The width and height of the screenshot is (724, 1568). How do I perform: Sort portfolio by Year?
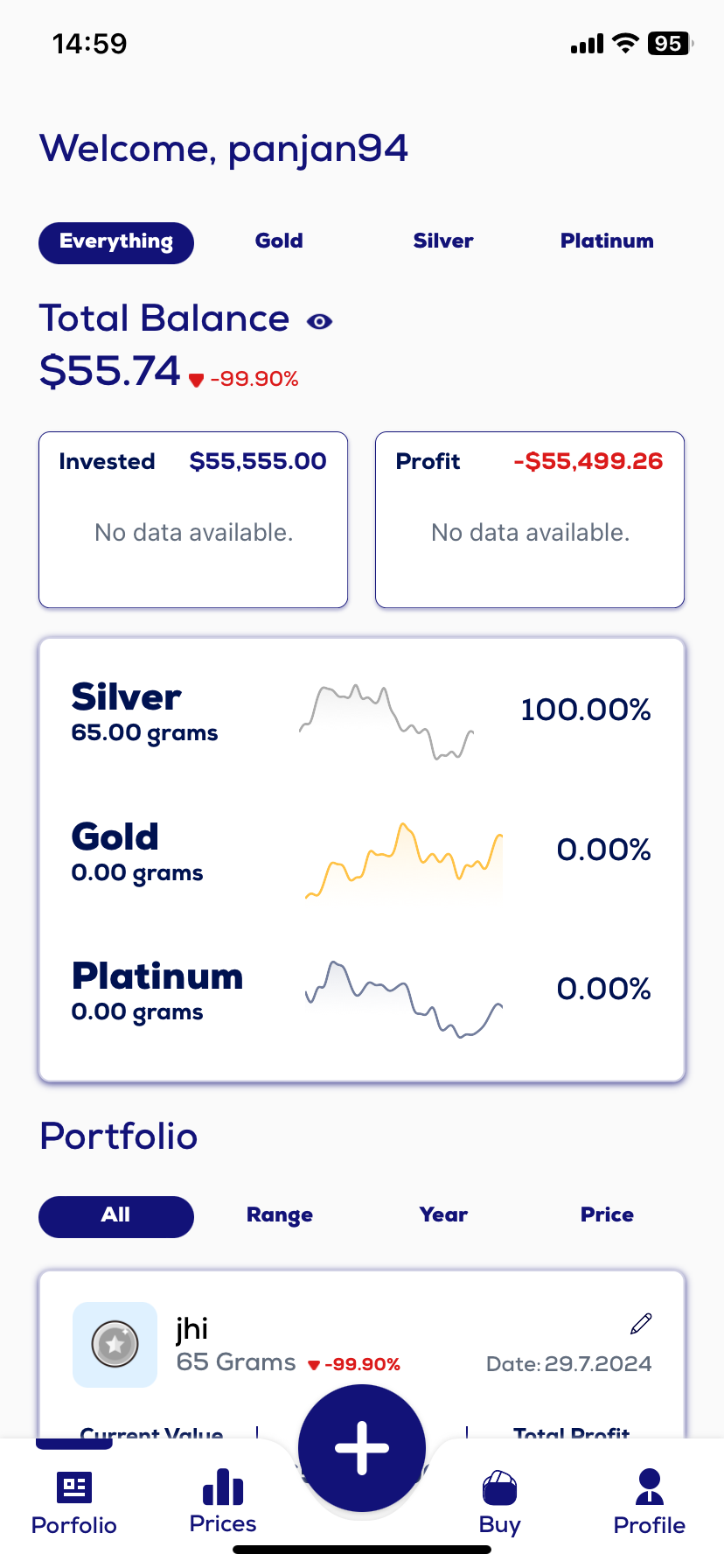point(443,1215)
